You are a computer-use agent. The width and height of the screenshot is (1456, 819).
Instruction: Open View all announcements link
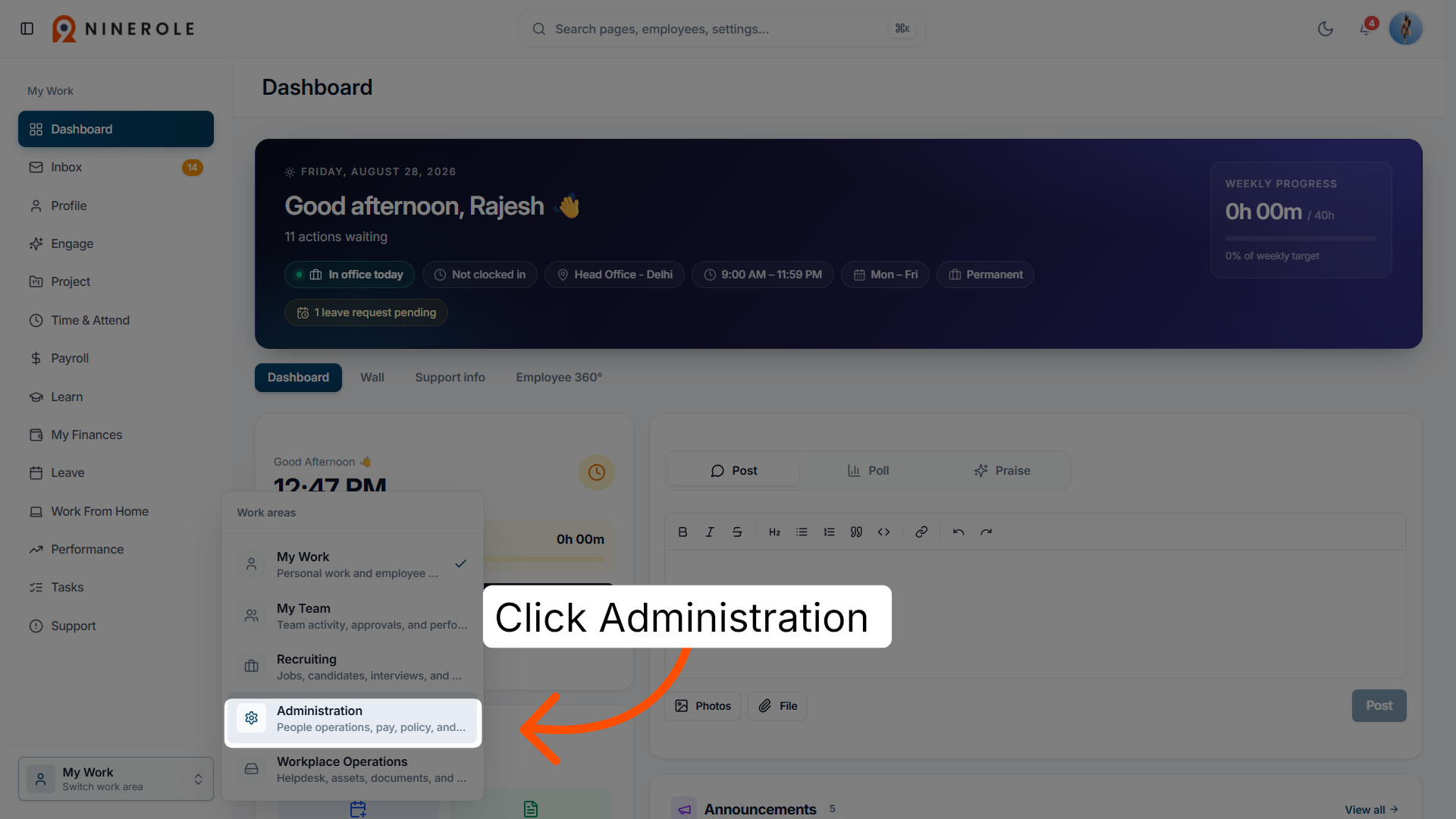tap(1371, 810)
